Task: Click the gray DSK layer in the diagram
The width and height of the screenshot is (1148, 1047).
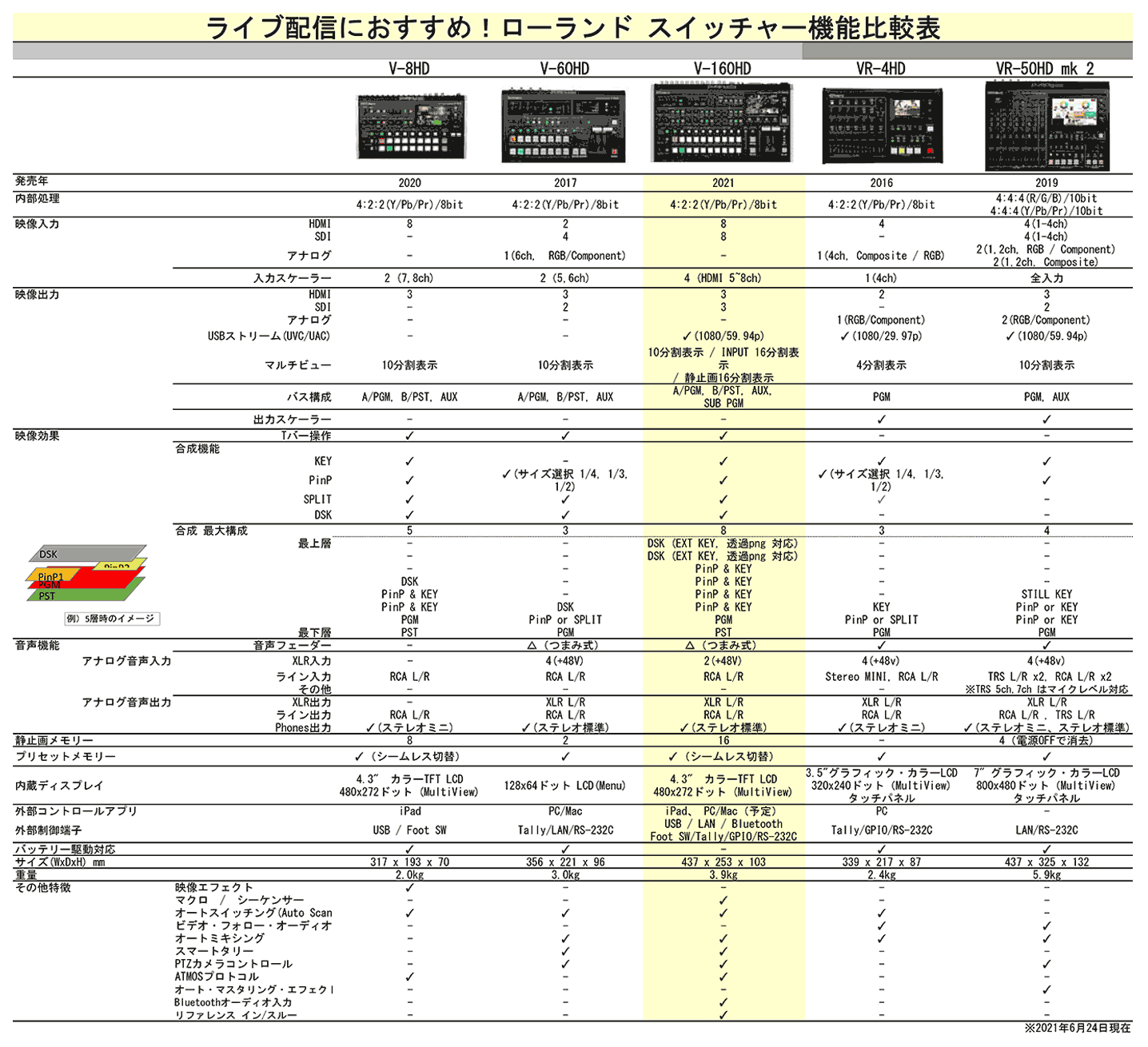Action: pyautogui.click(x=88, y=554)
